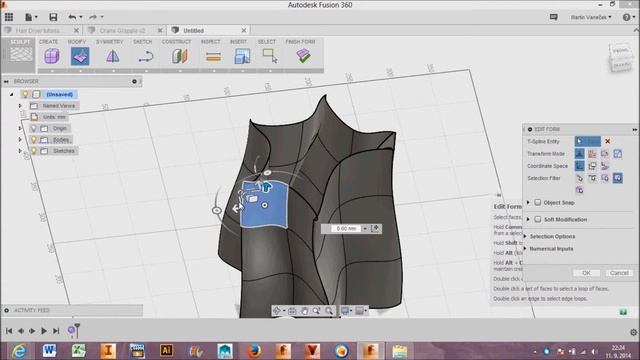Open the SCULPT workspace switcher

tap(20, 55)
